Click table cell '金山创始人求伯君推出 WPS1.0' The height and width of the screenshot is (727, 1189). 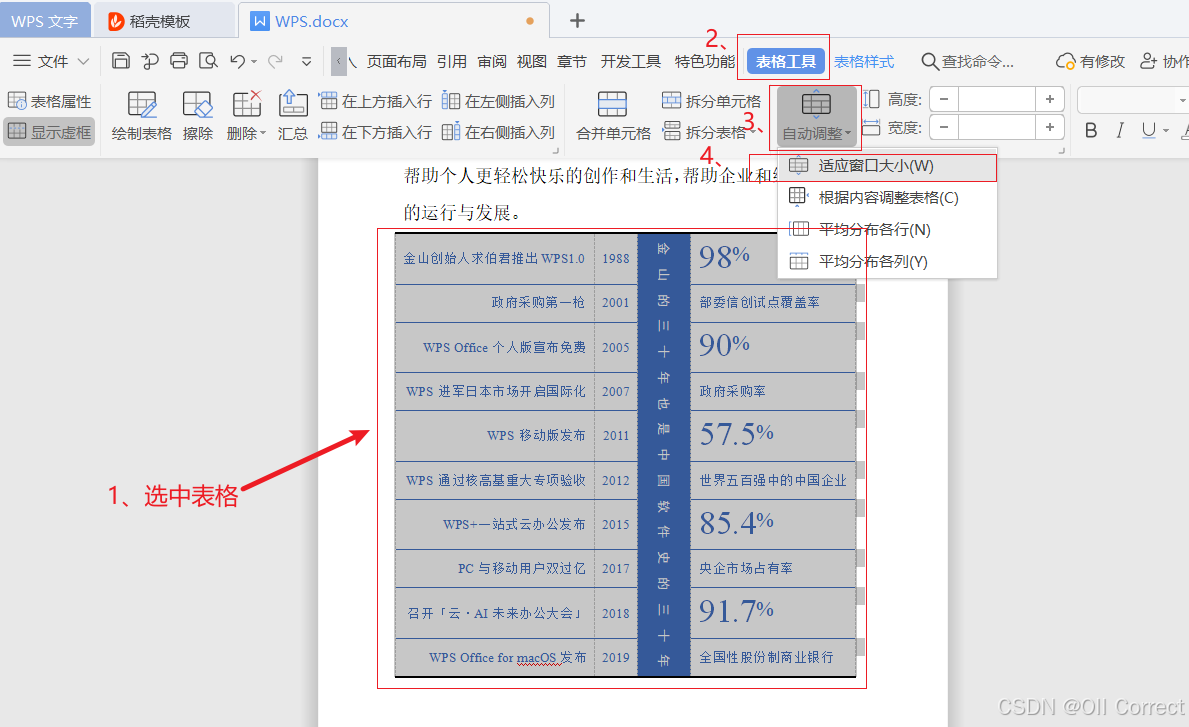(x=494, y=259)
